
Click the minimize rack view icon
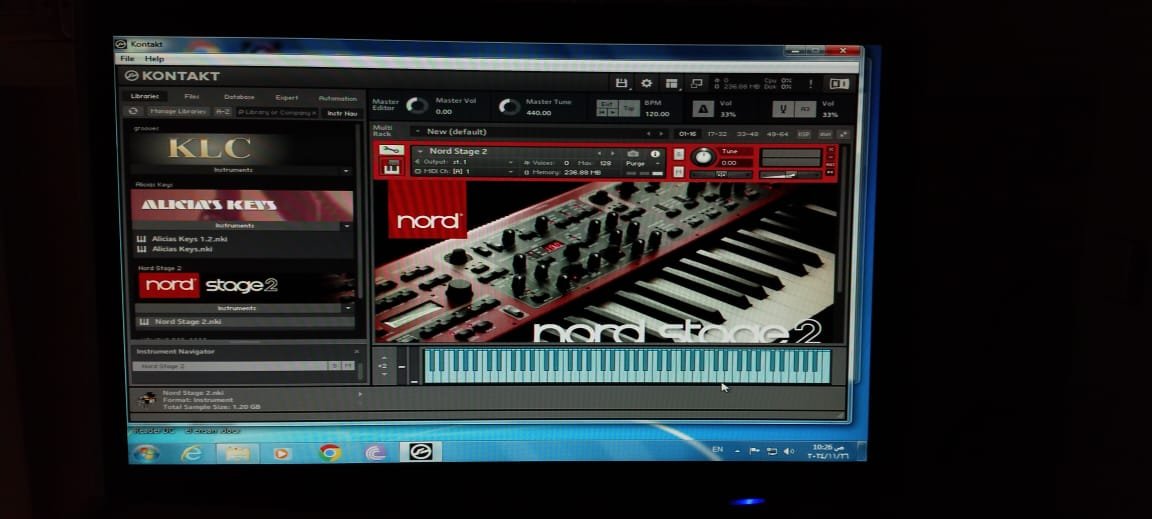696,84
